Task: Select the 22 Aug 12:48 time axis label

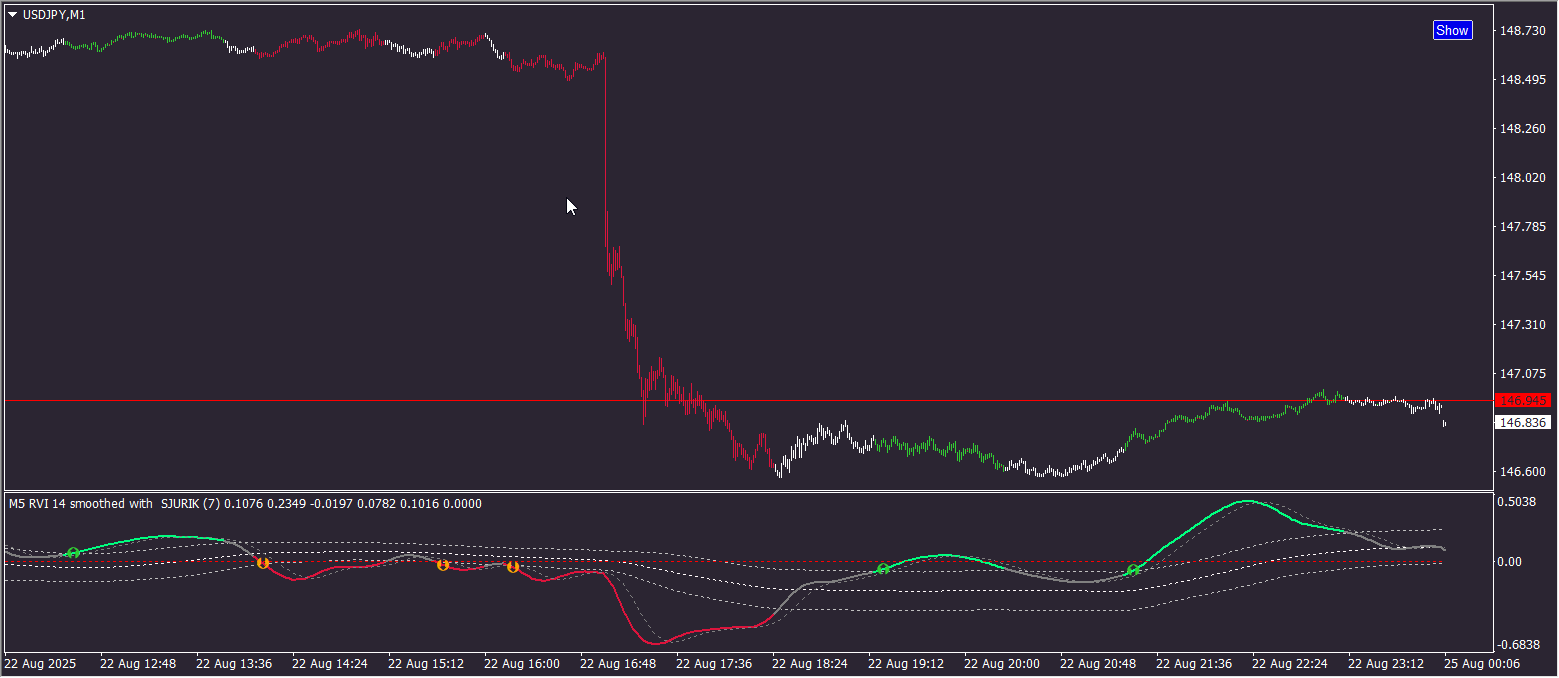Action: pos(138,663)
